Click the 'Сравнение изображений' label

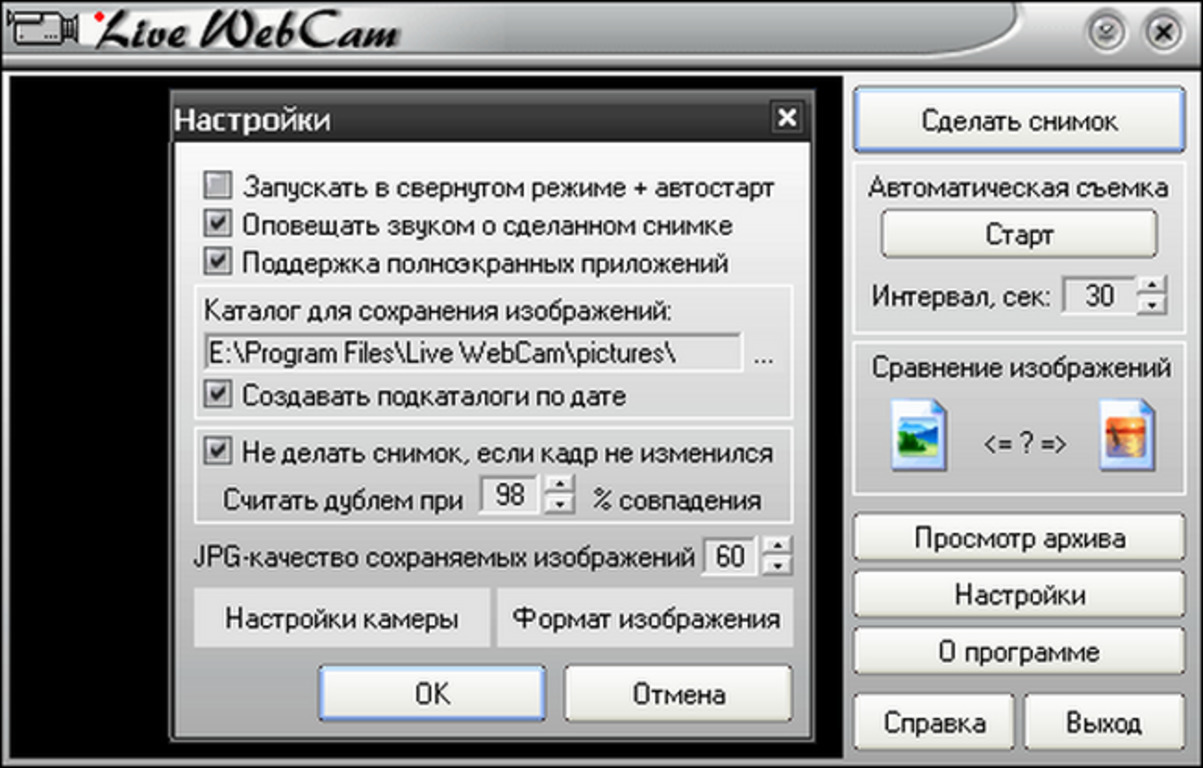1021,367
